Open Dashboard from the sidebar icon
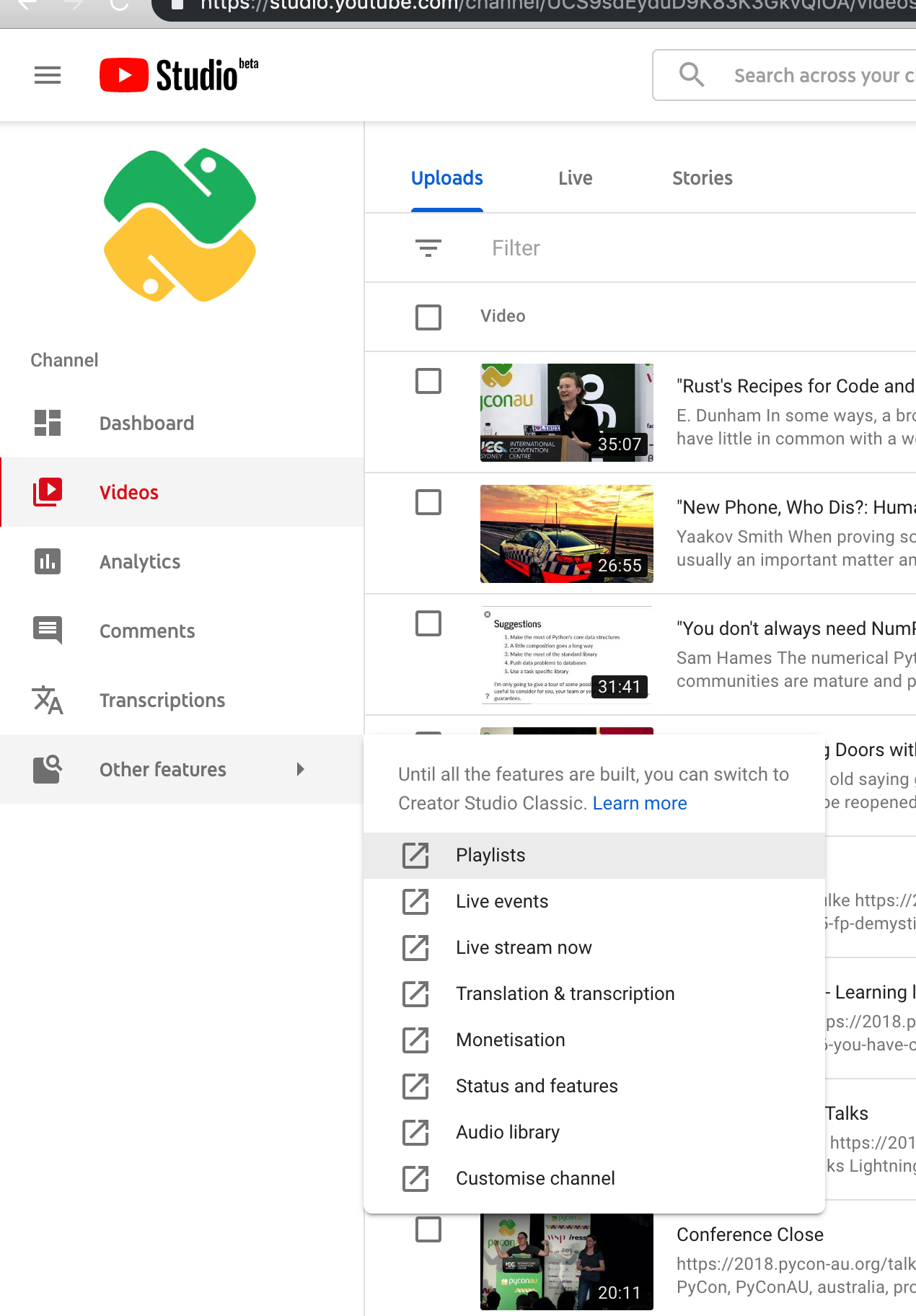Image resolution: width=916 pixels, height=1316 pixels. click(48, 423)
